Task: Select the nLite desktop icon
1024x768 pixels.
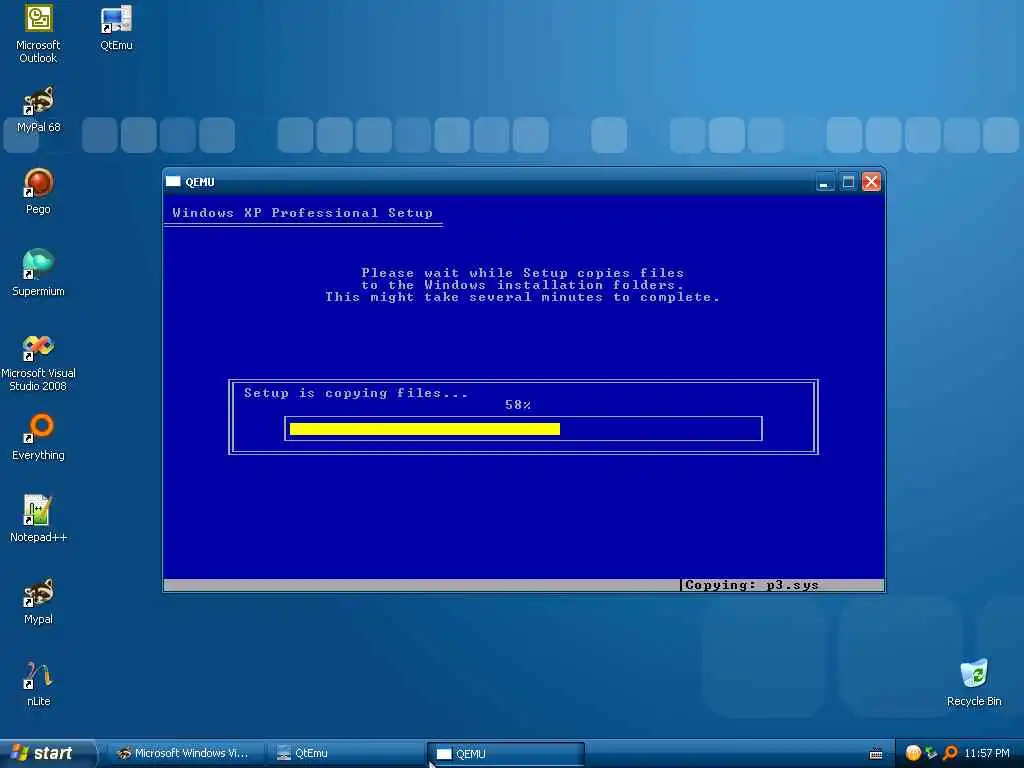Action: 38,683
